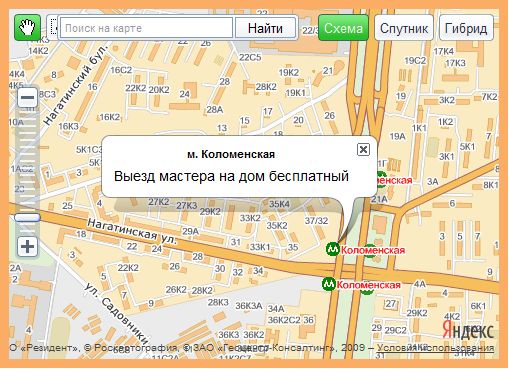Click house number 16К3
This screenshot has width=510, height=369.
[x=69, y=126]
